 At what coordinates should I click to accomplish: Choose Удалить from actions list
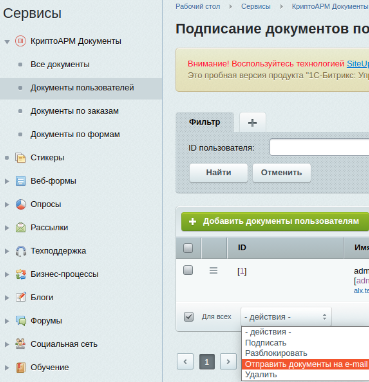point(305,374)
